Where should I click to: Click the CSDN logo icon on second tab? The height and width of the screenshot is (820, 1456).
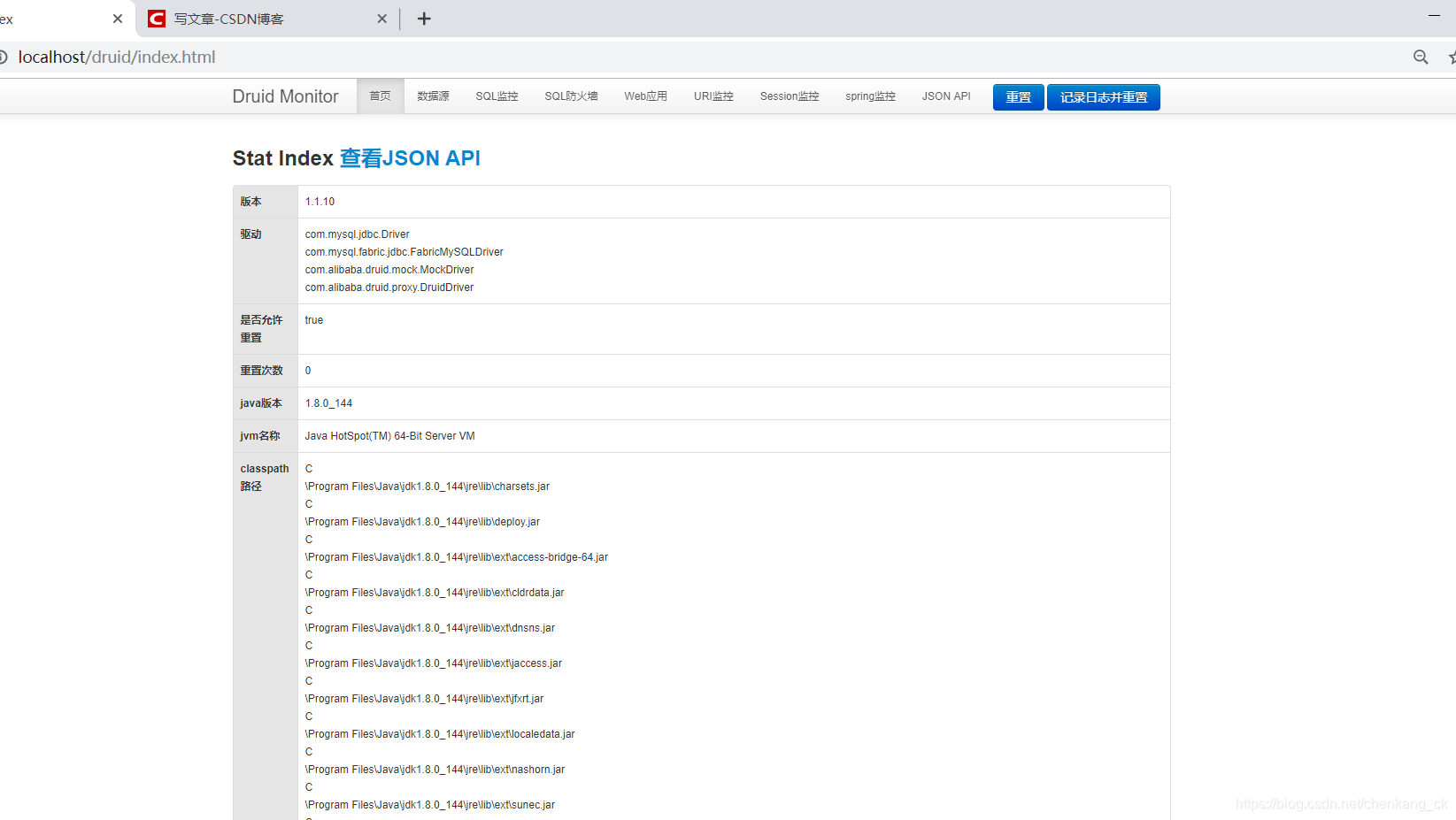[157, 19]
